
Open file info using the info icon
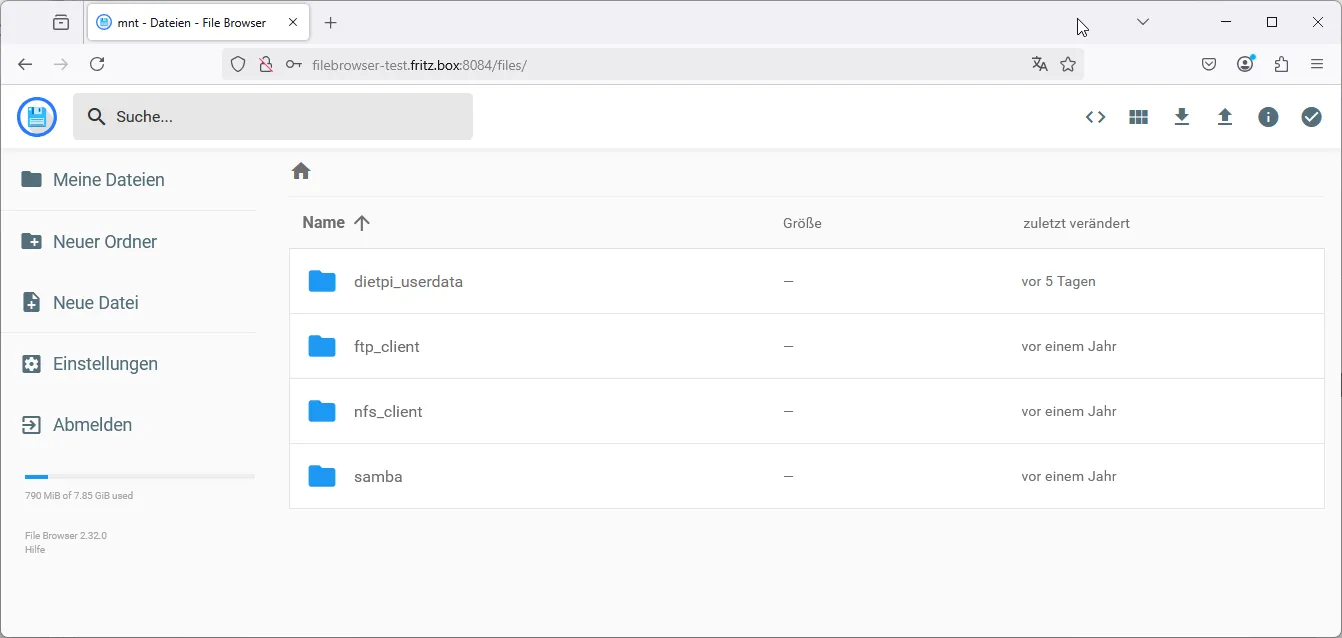point(1268,117)
